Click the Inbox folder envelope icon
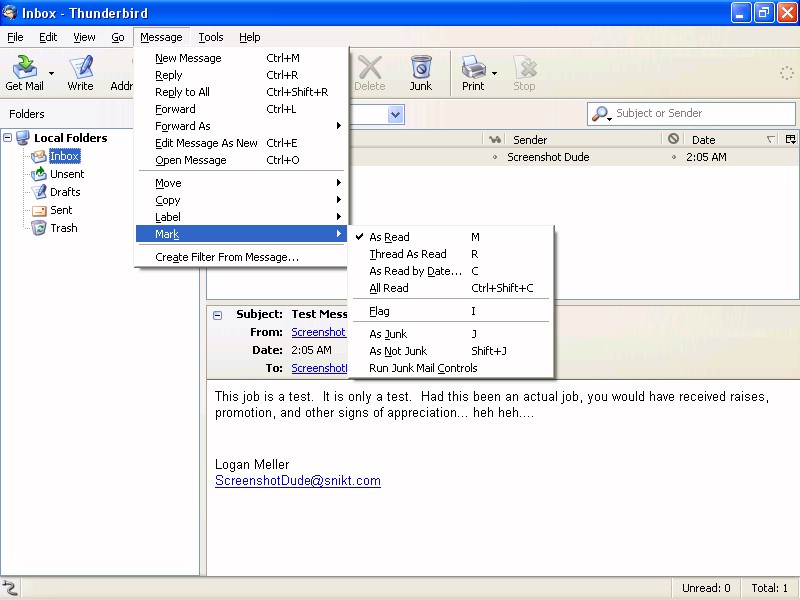Image resolution: width=800 pixels, height=600 pixels. (39, 156)
